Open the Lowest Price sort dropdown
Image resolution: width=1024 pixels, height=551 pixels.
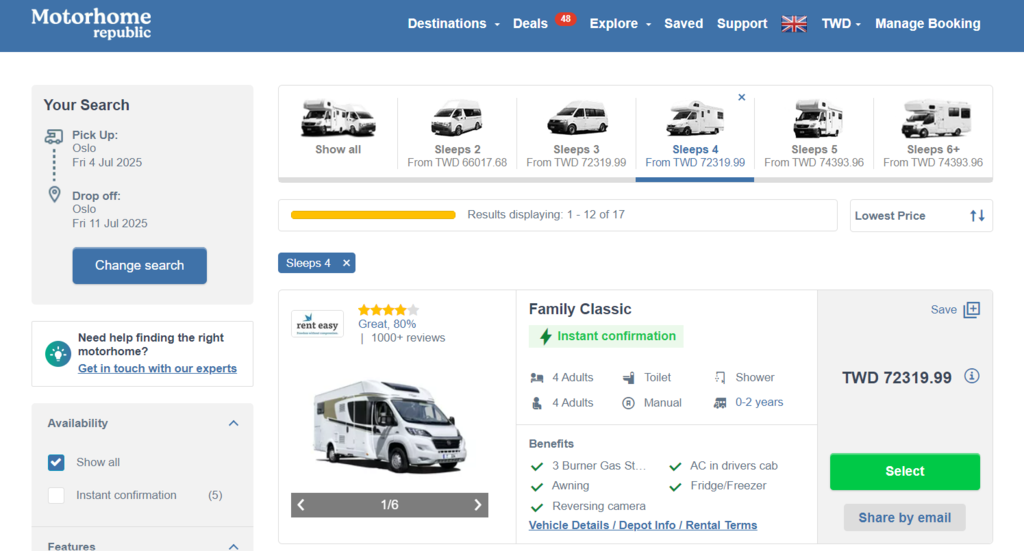(920, 216)
